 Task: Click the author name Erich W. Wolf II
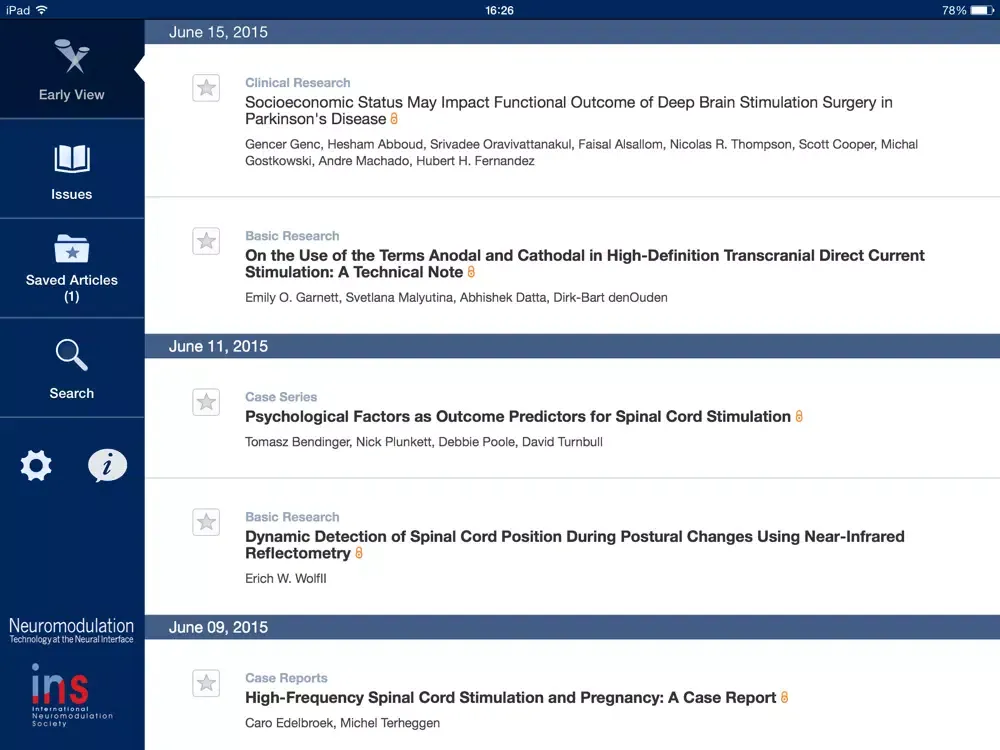coord(285,578)
